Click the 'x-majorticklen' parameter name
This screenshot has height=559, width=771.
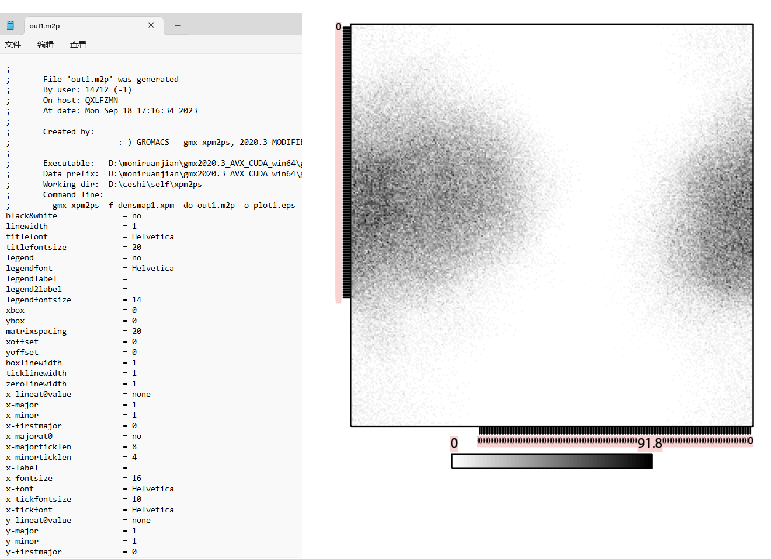38,447
